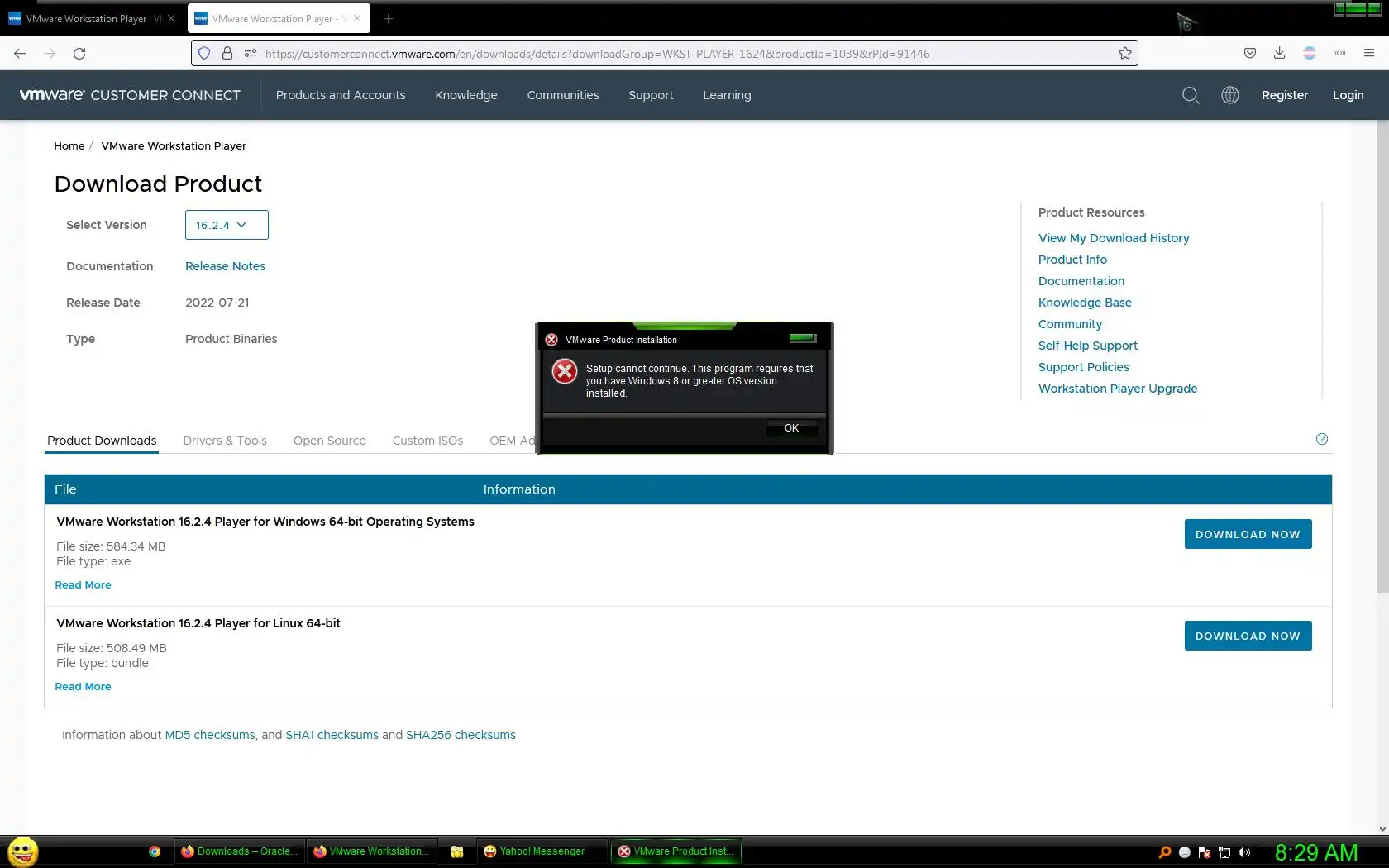Open the Communities menu

click(563, 95)
